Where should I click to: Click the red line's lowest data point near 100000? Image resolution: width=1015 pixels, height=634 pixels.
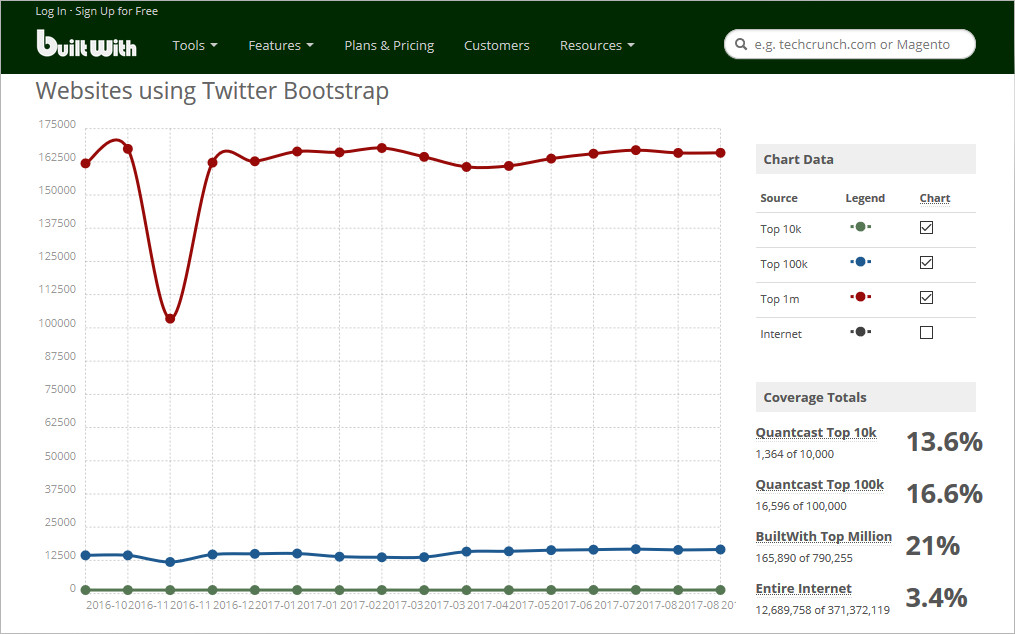(170, 319)
